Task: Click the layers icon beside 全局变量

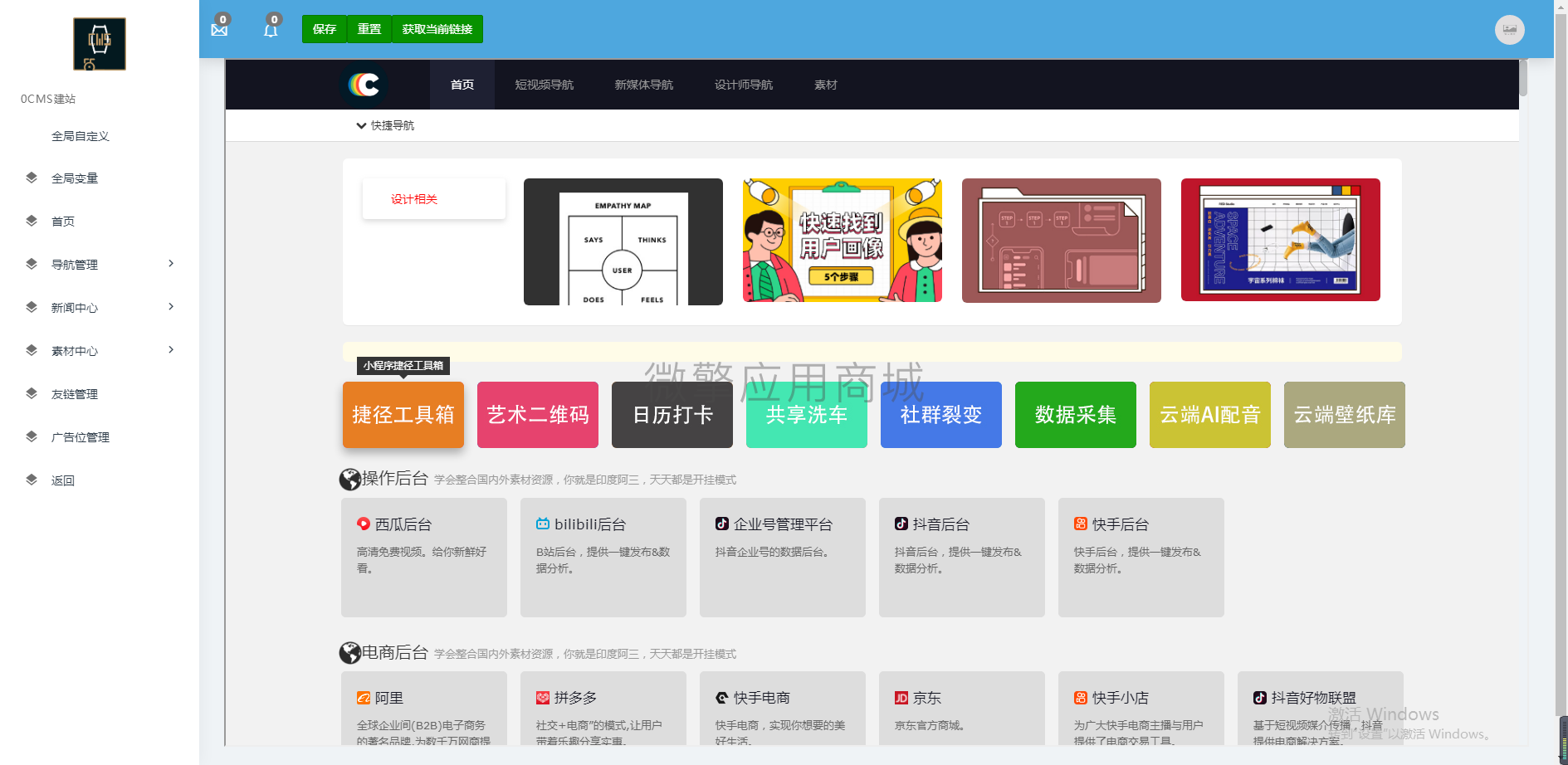Action: 32,178
